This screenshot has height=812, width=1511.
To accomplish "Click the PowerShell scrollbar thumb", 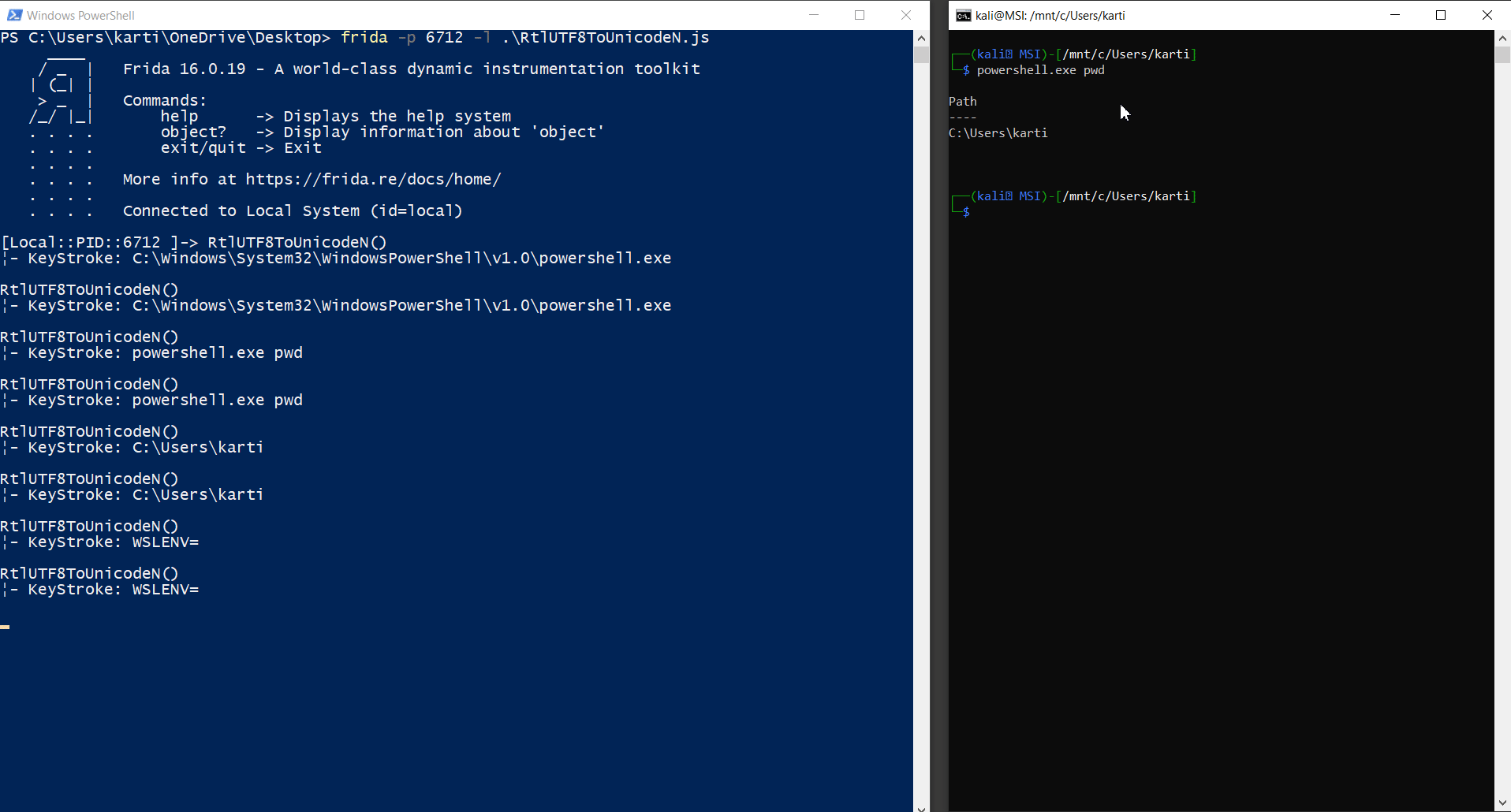I will pos(921,55).
